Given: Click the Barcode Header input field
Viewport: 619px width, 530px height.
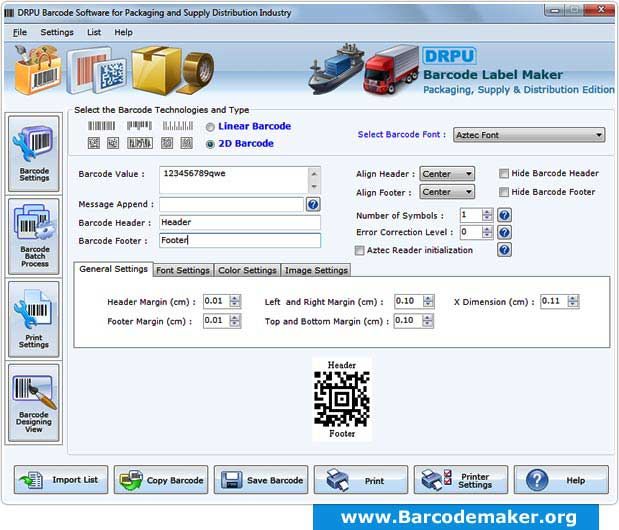Looking at the screenshot, I should (x=240, y=223).
